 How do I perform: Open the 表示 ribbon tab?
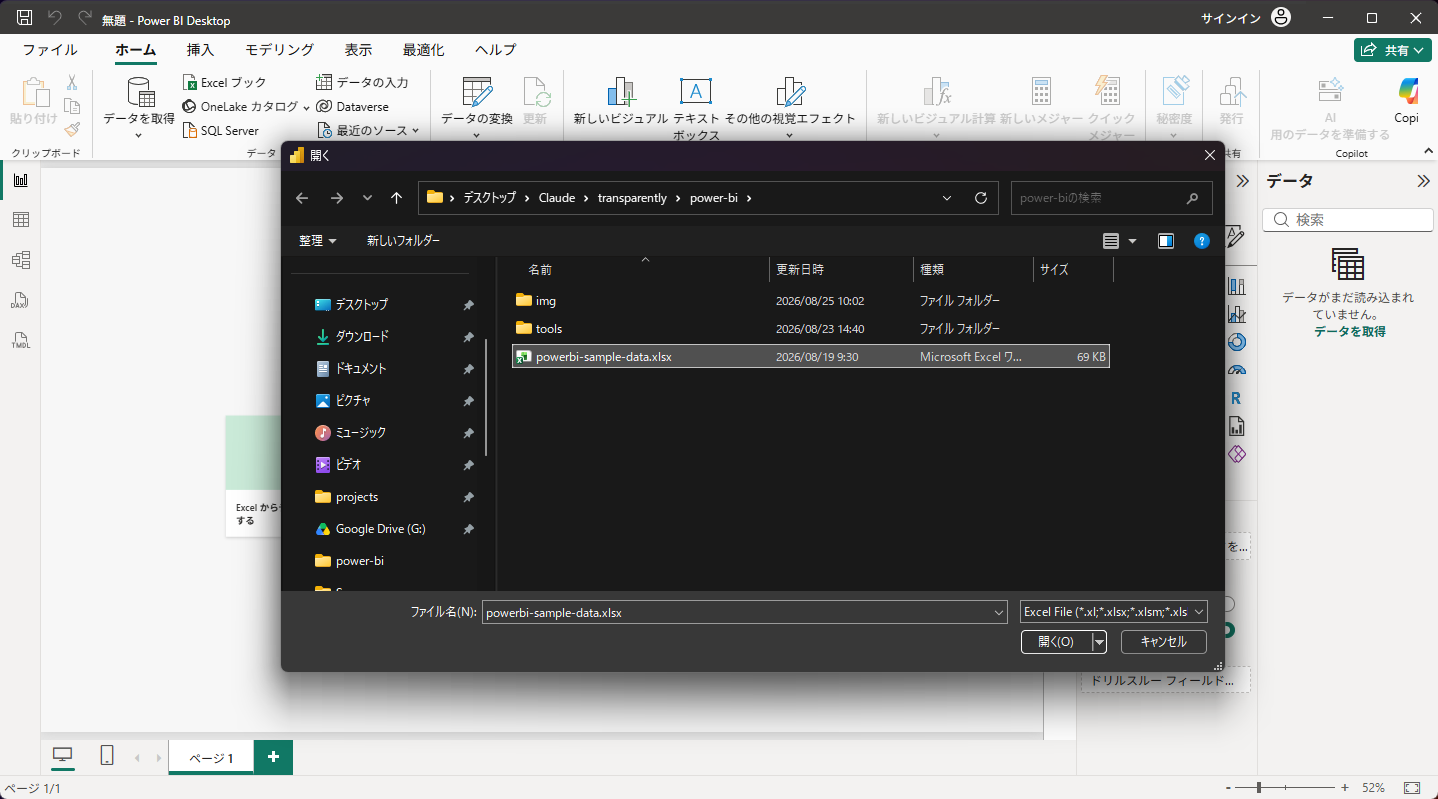(x=358, y=50)
